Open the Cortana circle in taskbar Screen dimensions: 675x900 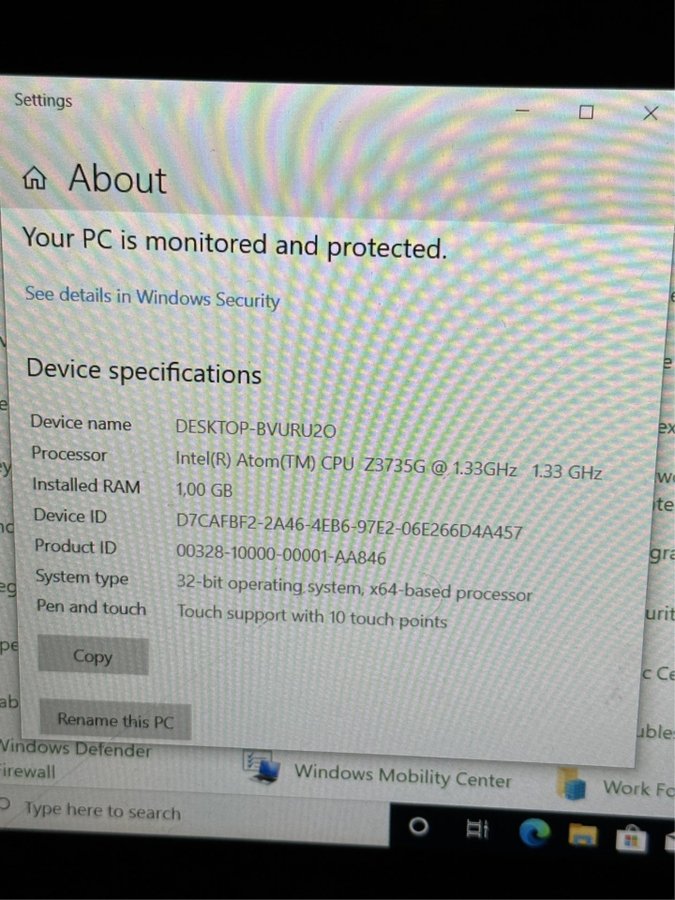418,826
